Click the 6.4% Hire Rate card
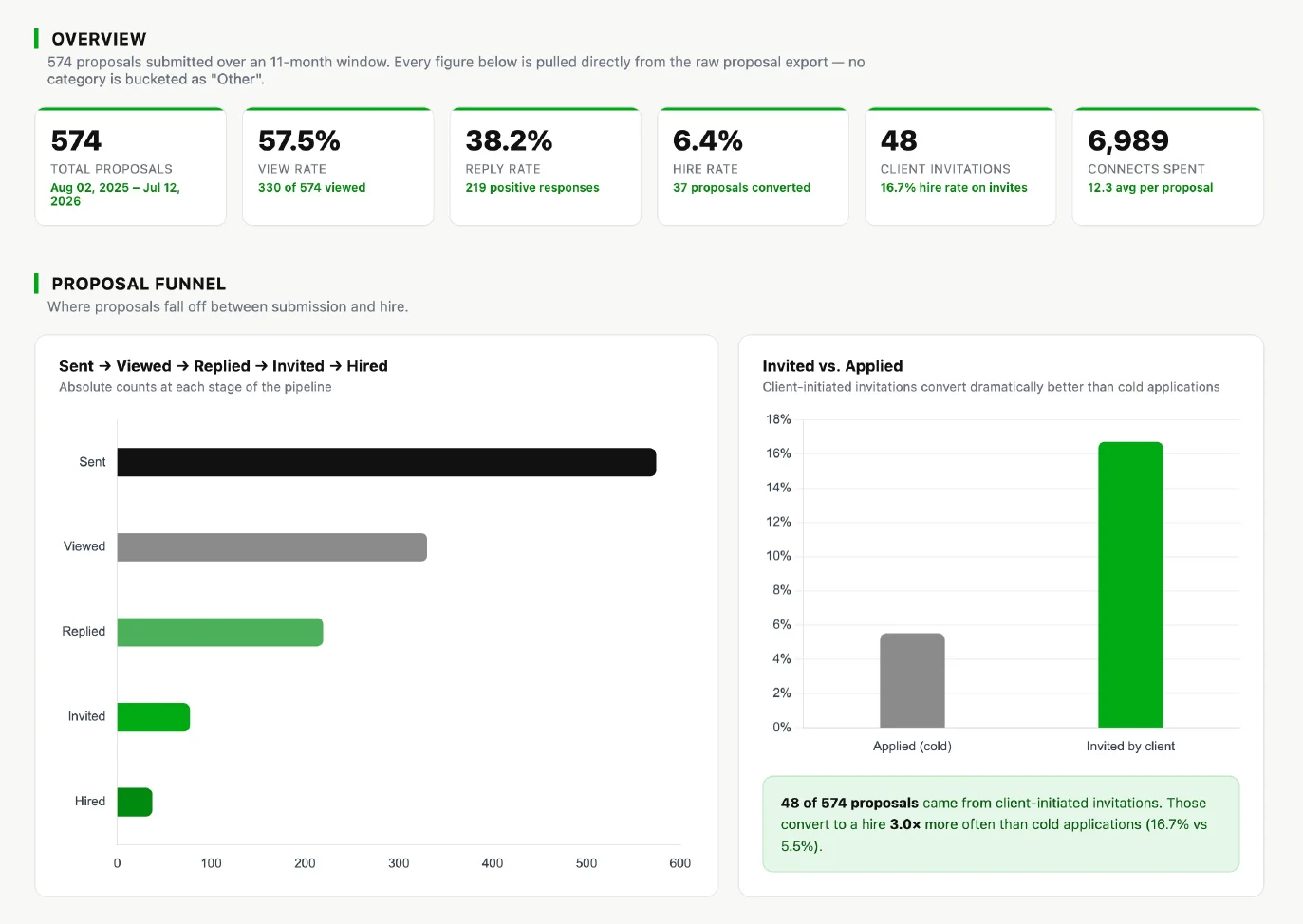Screen dimensions: 1303x924 pyautogui.click(x=753, y=166)
